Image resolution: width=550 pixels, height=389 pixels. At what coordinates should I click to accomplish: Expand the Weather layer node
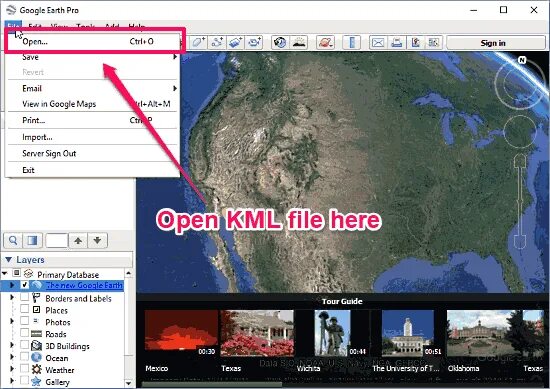click(12, 369)
